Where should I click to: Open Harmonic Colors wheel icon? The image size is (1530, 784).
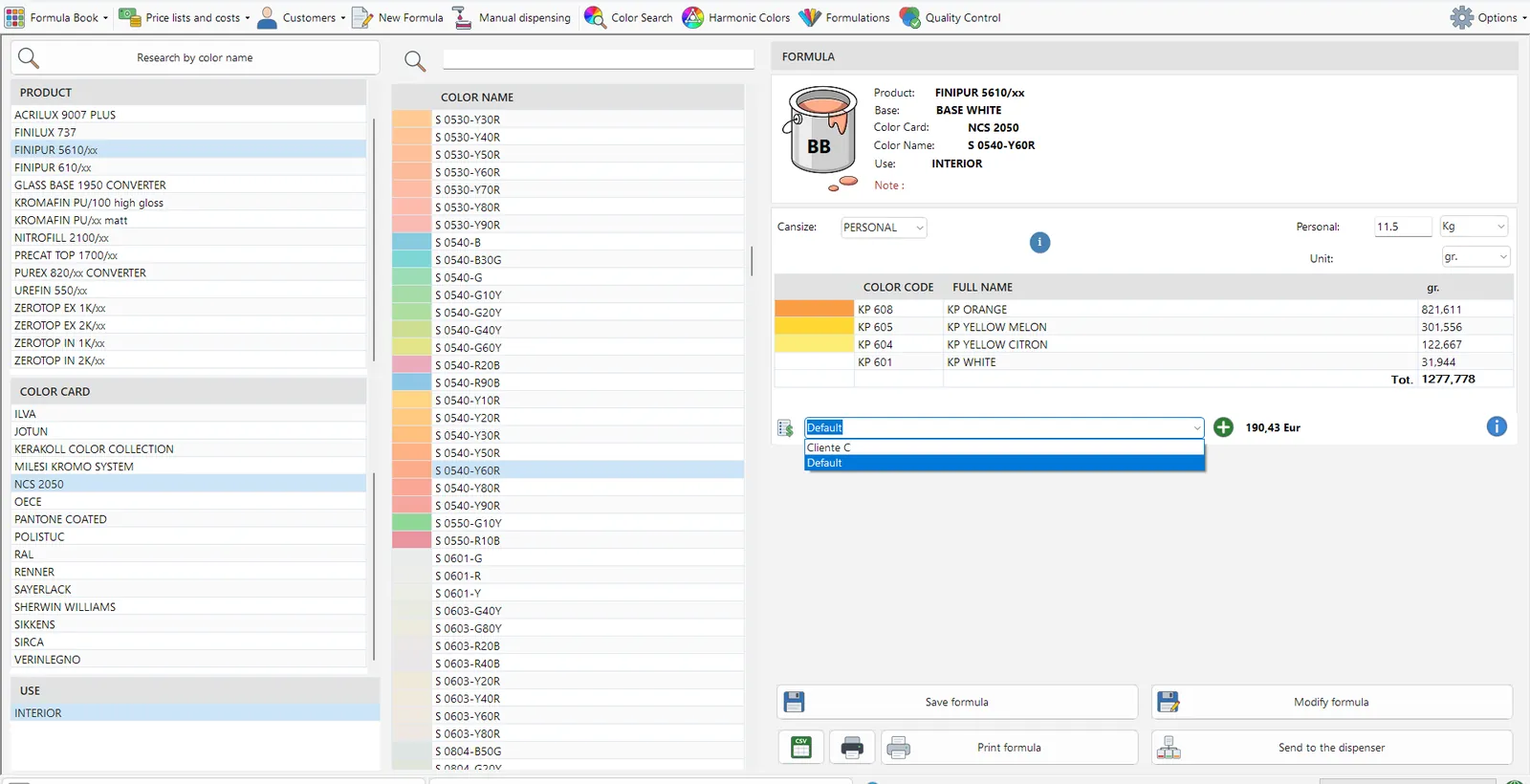coord(693,17)
